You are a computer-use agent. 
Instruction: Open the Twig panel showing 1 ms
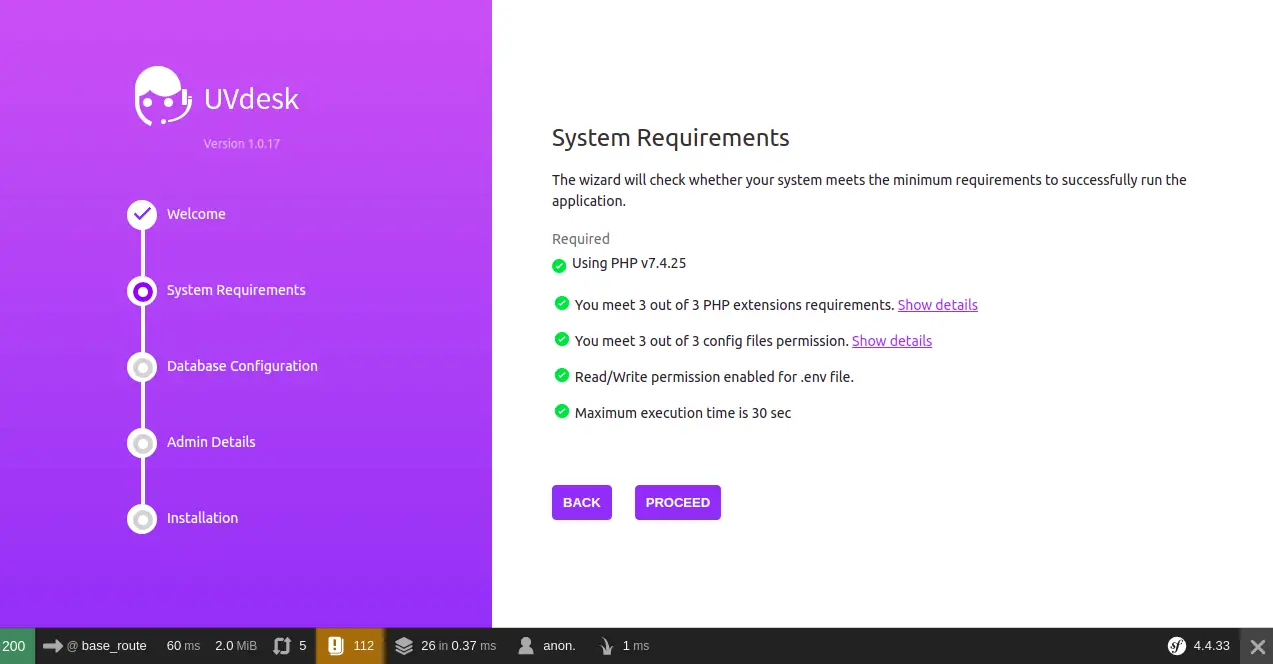point(624,646)
